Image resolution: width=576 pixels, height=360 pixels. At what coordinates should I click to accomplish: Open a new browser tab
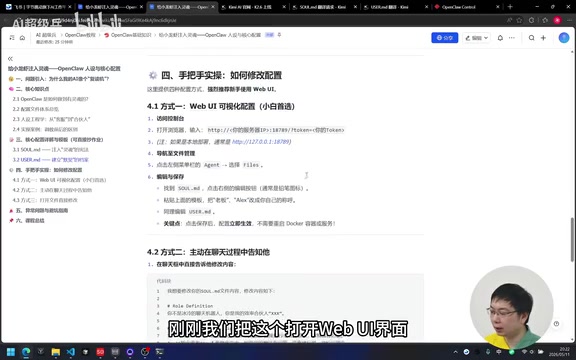(x=510, y=7)
